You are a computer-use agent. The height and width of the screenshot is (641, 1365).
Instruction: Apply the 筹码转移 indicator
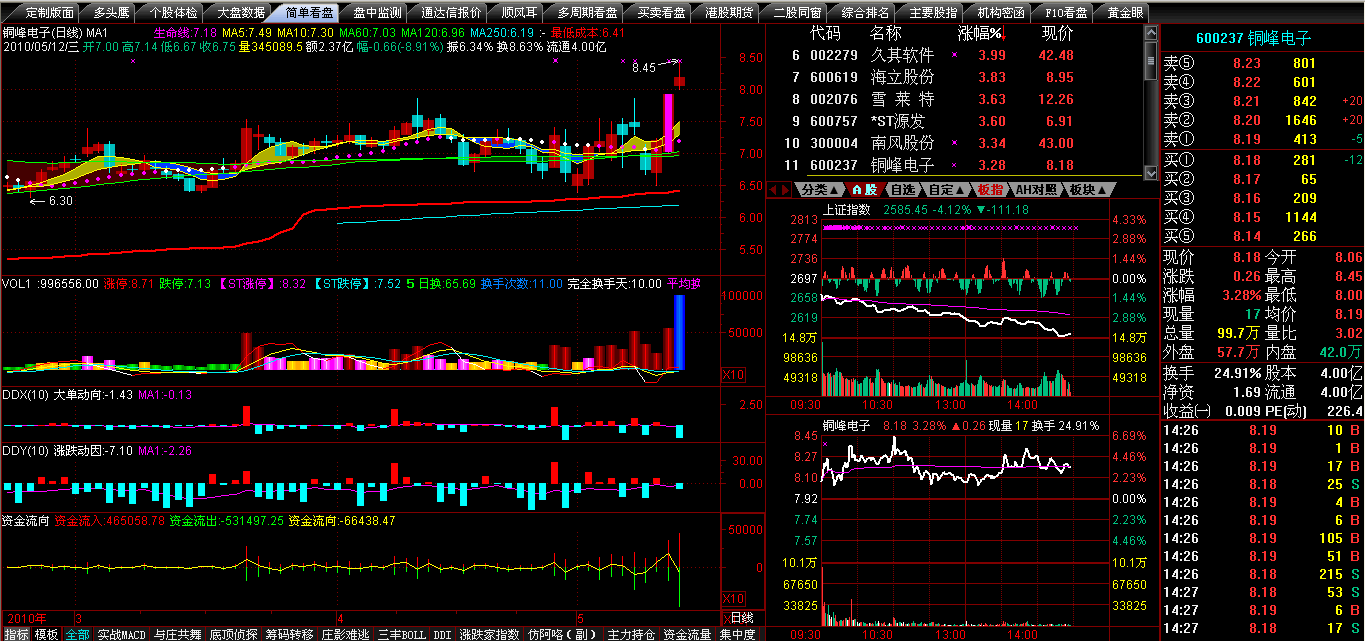(290, 634)
